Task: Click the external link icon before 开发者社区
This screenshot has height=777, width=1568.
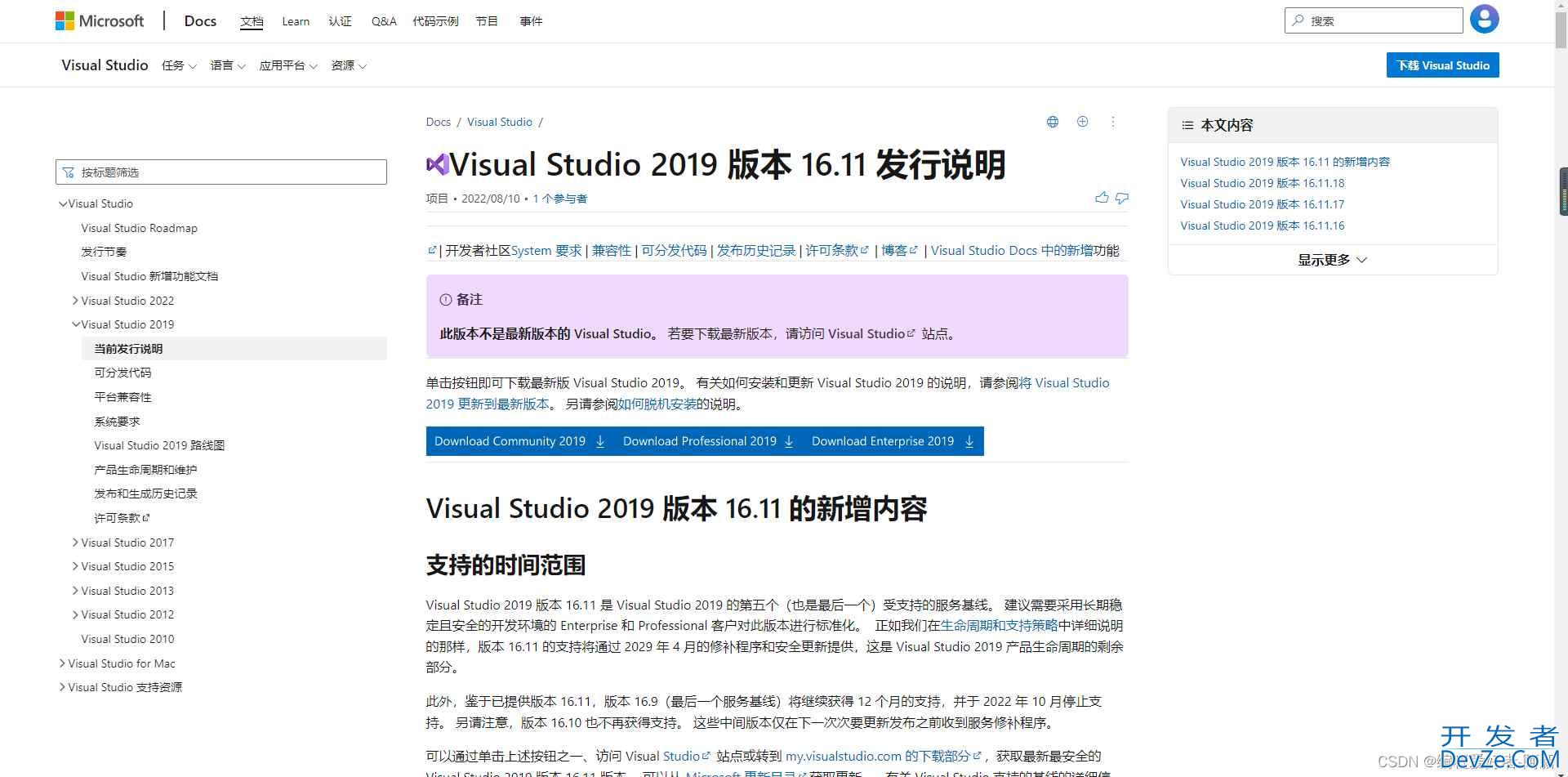Action: pos(432,250)
